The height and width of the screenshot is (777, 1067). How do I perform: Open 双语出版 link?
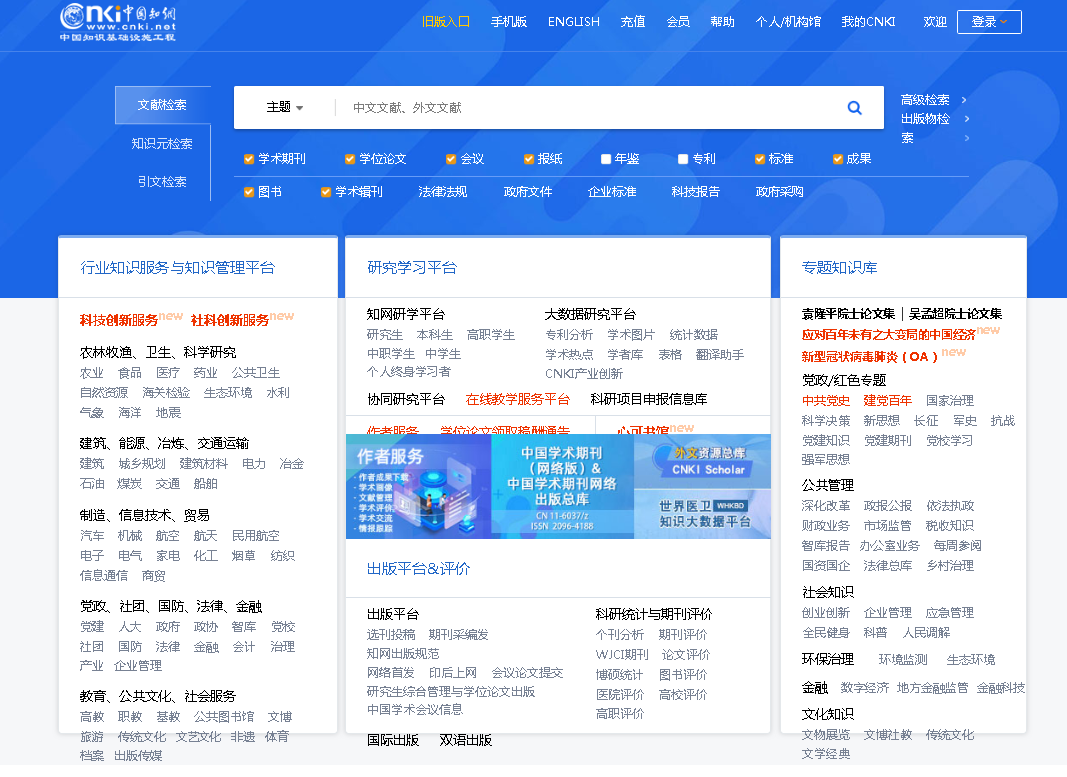click(x=465, y=740)
